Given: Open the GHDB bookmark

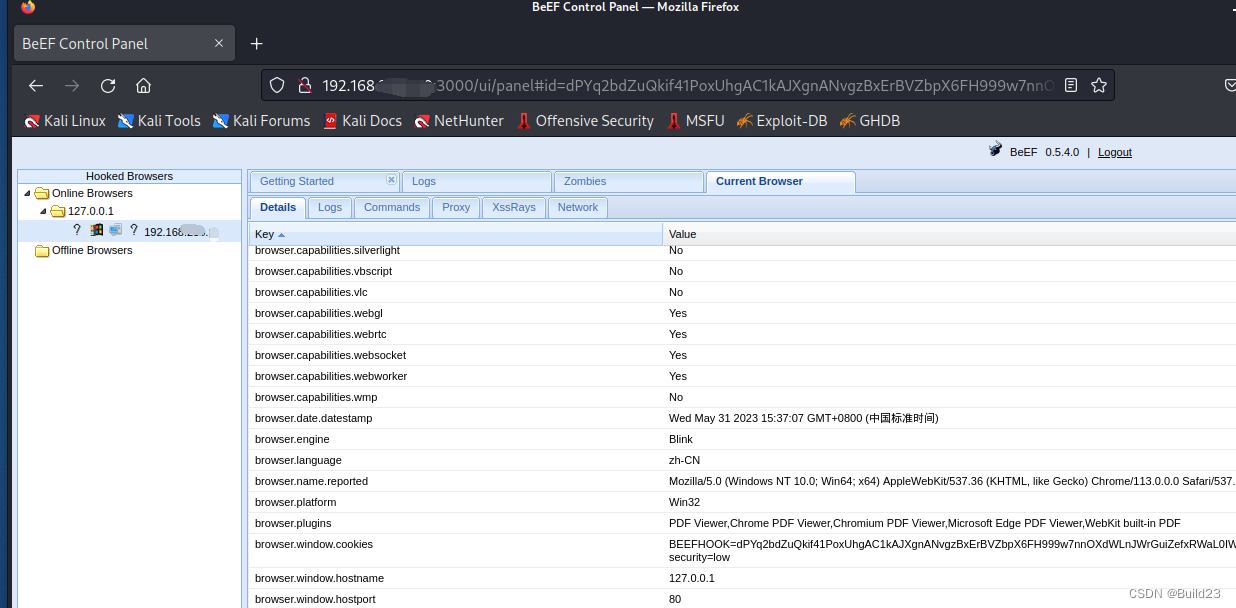Looking at the screenshot, I should pos(870,121).
